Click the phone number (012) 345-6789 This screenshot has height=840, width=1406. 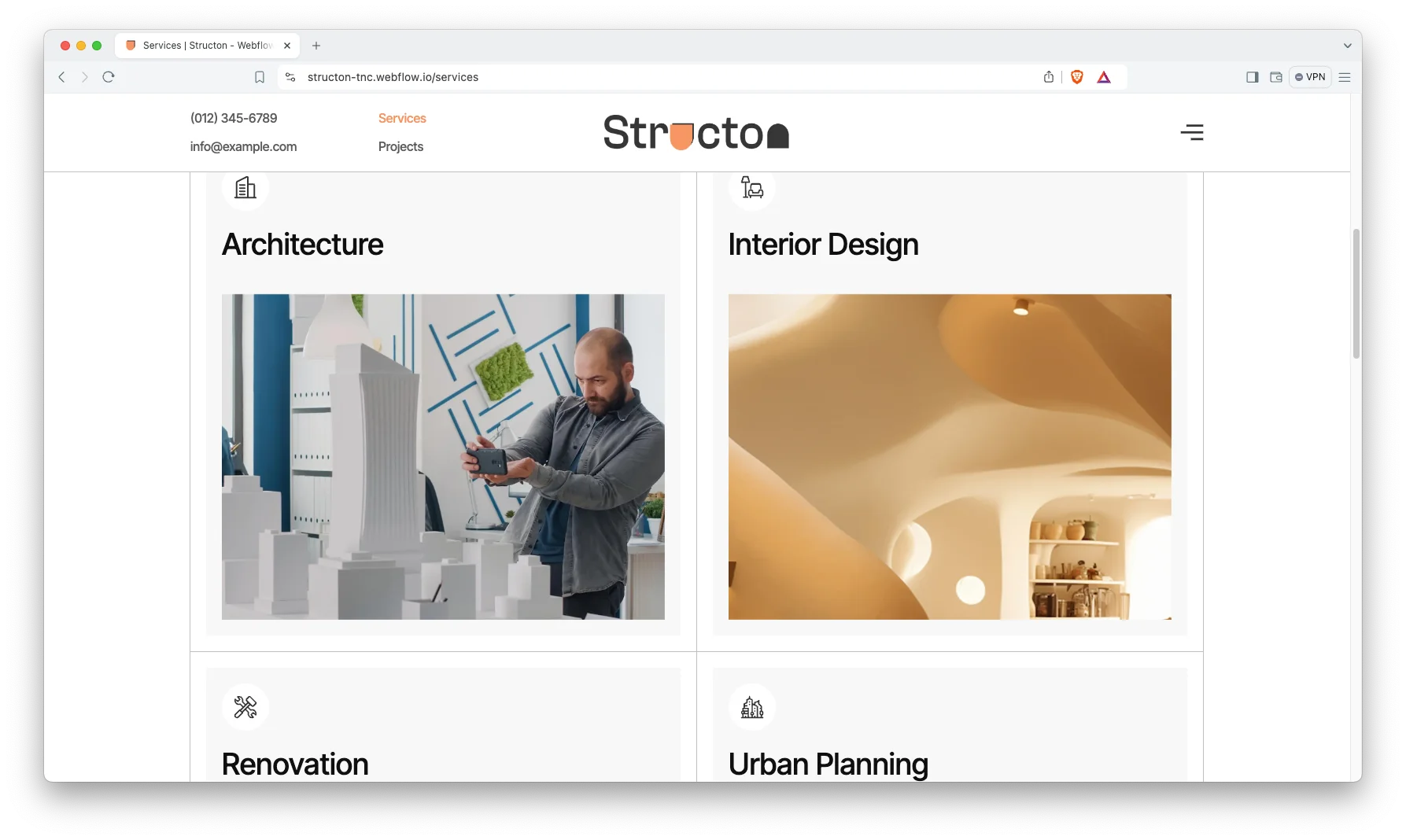pyautogui.click(x=234, y=118)
